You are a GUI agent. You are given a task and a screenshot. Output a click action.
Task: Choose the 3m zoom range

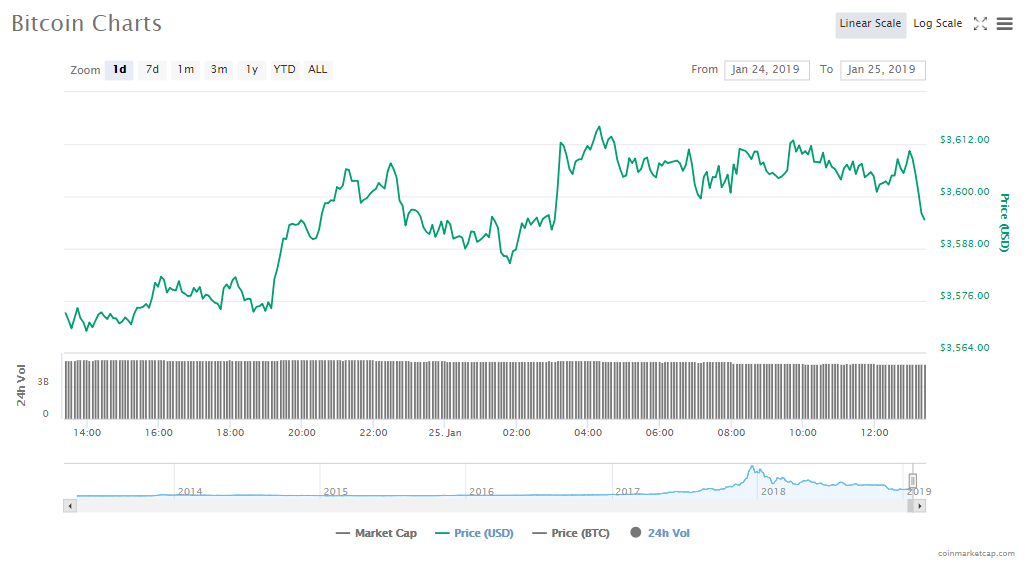[219, 70]
